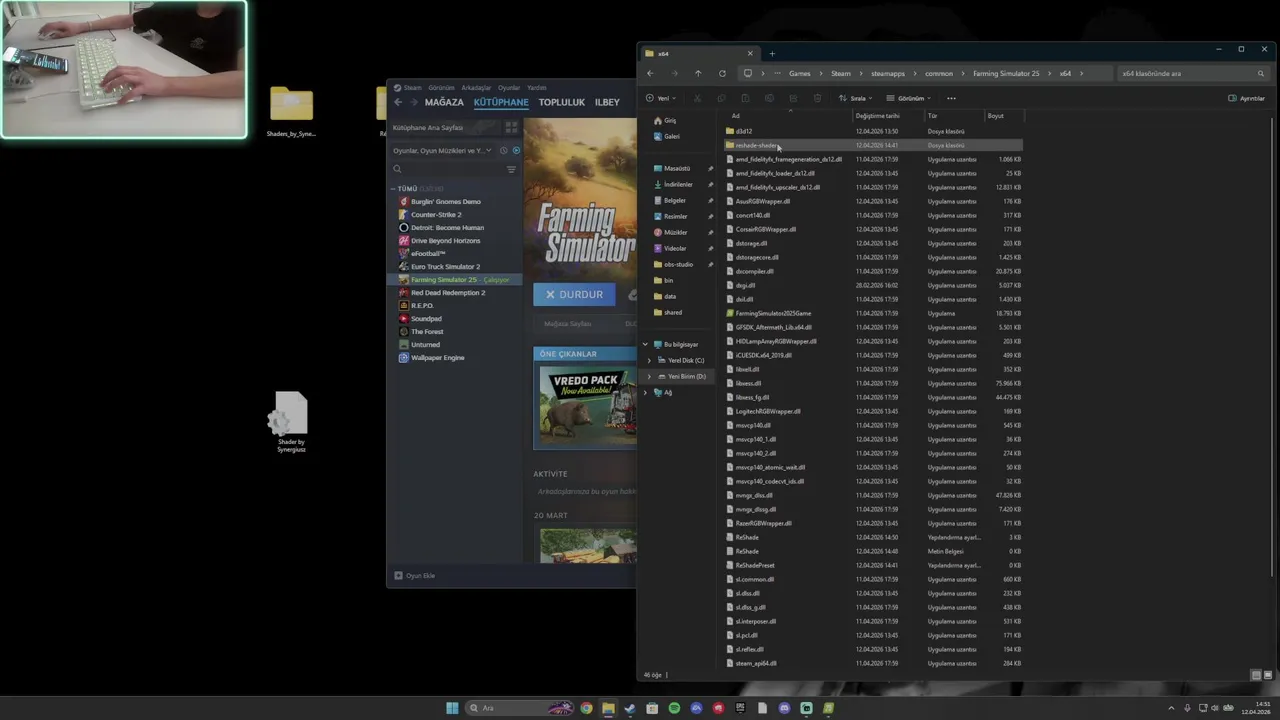Click Oyun Ekle in Steam footer

(x=415, y=575)
